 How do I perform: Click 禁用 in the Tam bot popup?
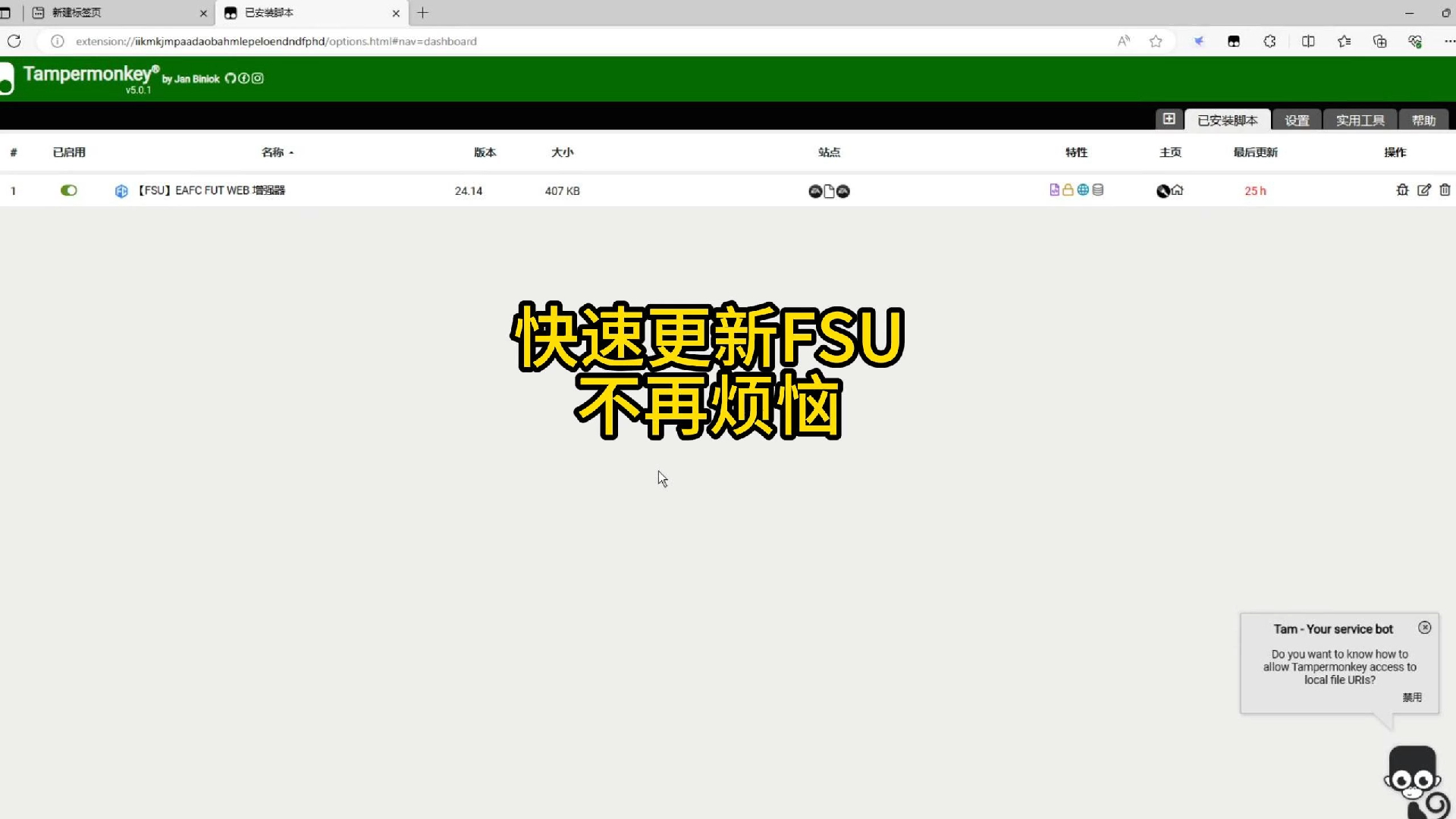1411,698
